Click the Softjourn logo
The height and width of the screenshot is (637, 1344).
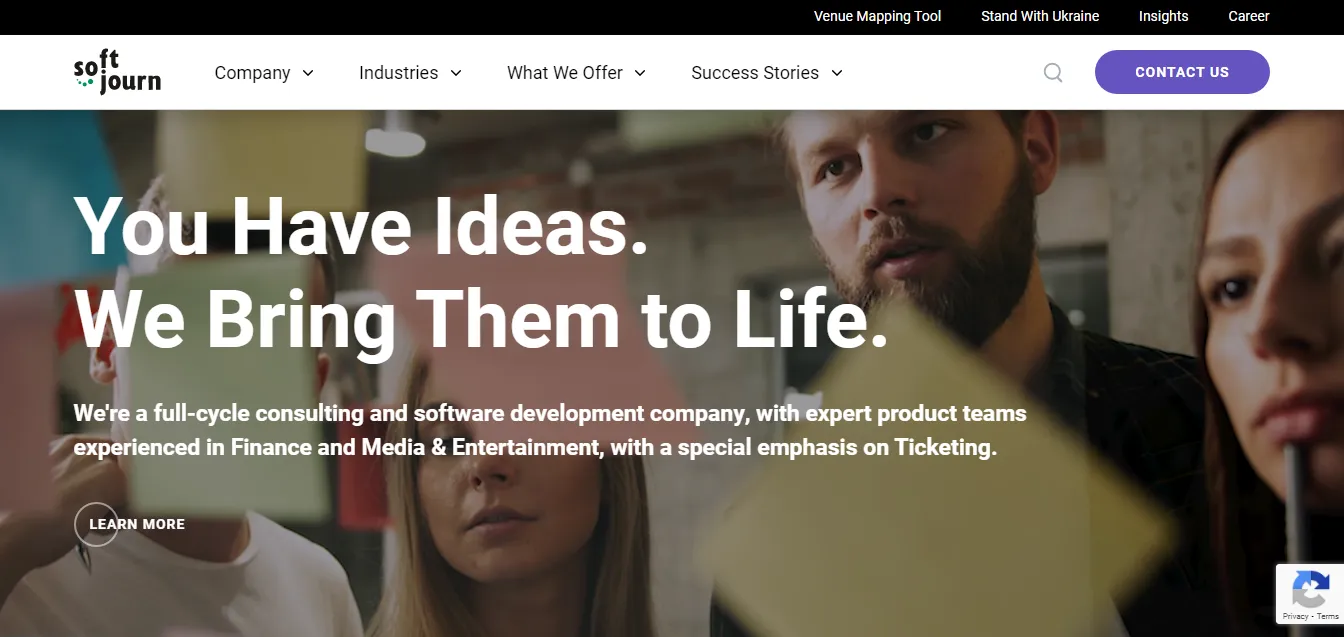point(117,72)
